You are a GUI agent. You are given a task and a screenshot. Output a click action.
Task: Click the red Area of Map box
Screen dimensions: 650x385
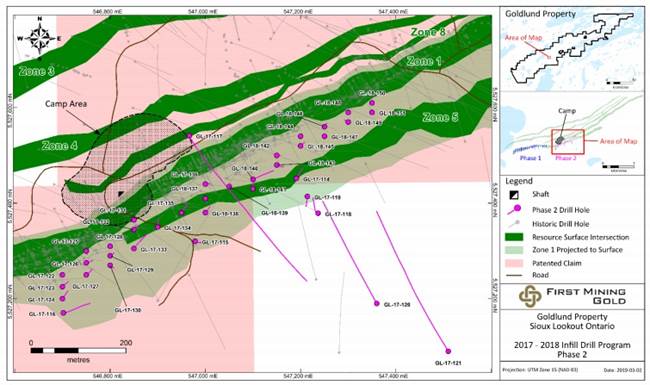[568, 142]
